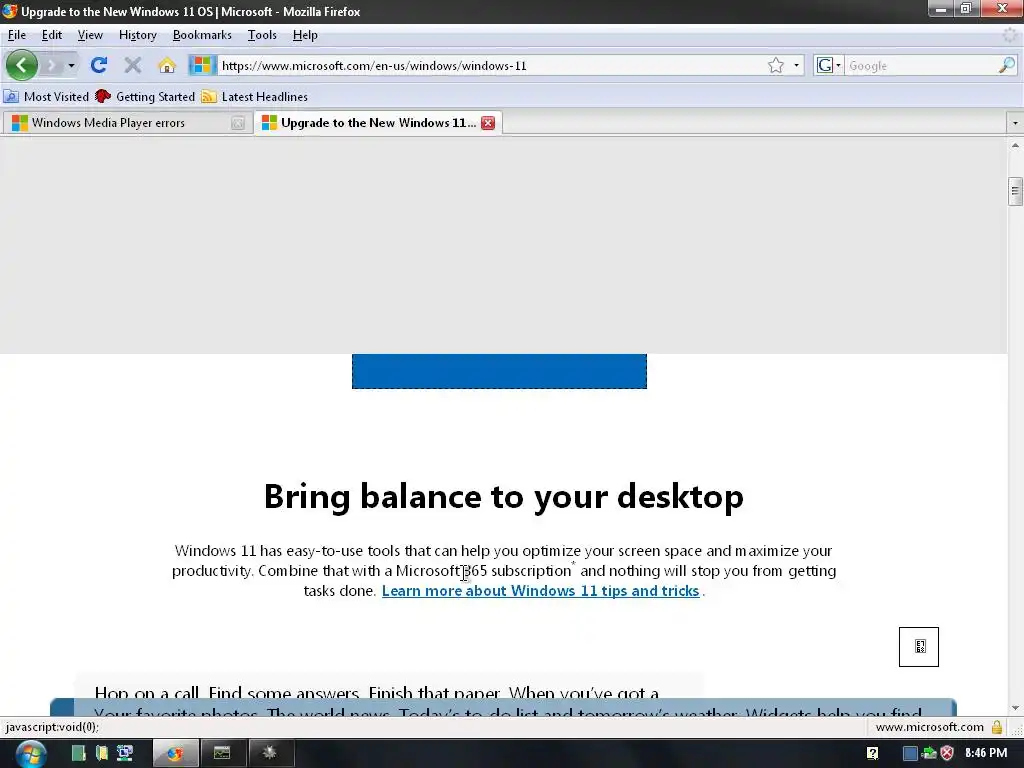This screenshot has width=1024, height=768.
Task: Open the Tools menu
Action: tap(262, 35)
